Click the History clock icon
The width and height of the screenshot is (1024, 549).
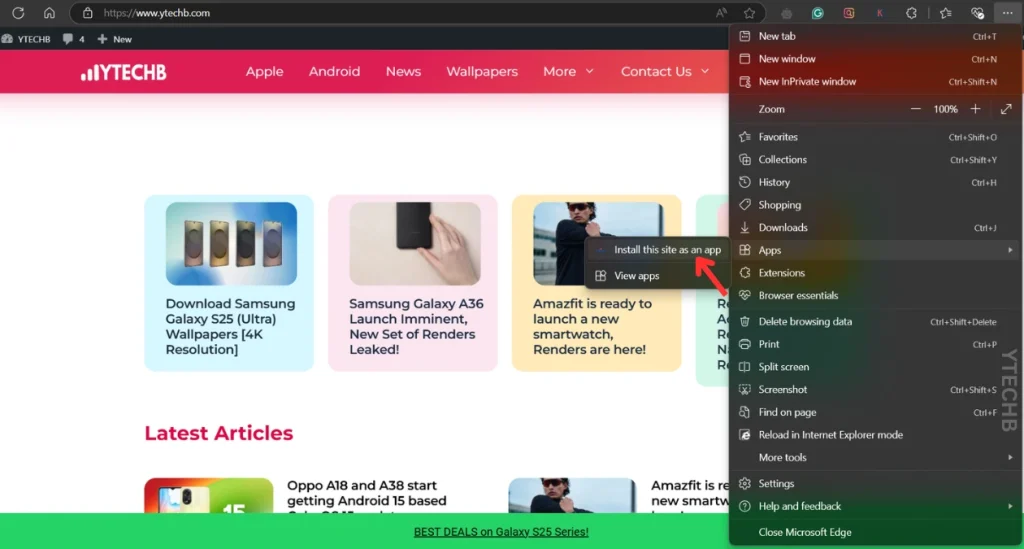[x=744, y=182]
